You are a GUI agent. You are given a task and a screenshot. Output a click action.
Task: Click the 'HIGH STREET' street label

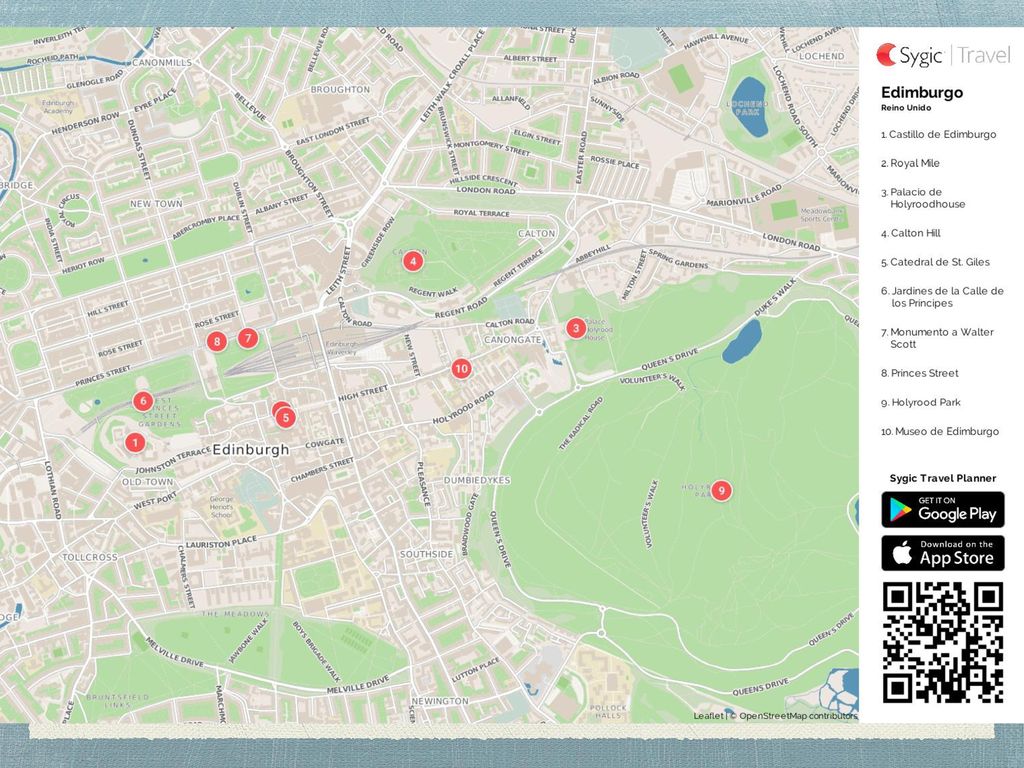point(363,393)
